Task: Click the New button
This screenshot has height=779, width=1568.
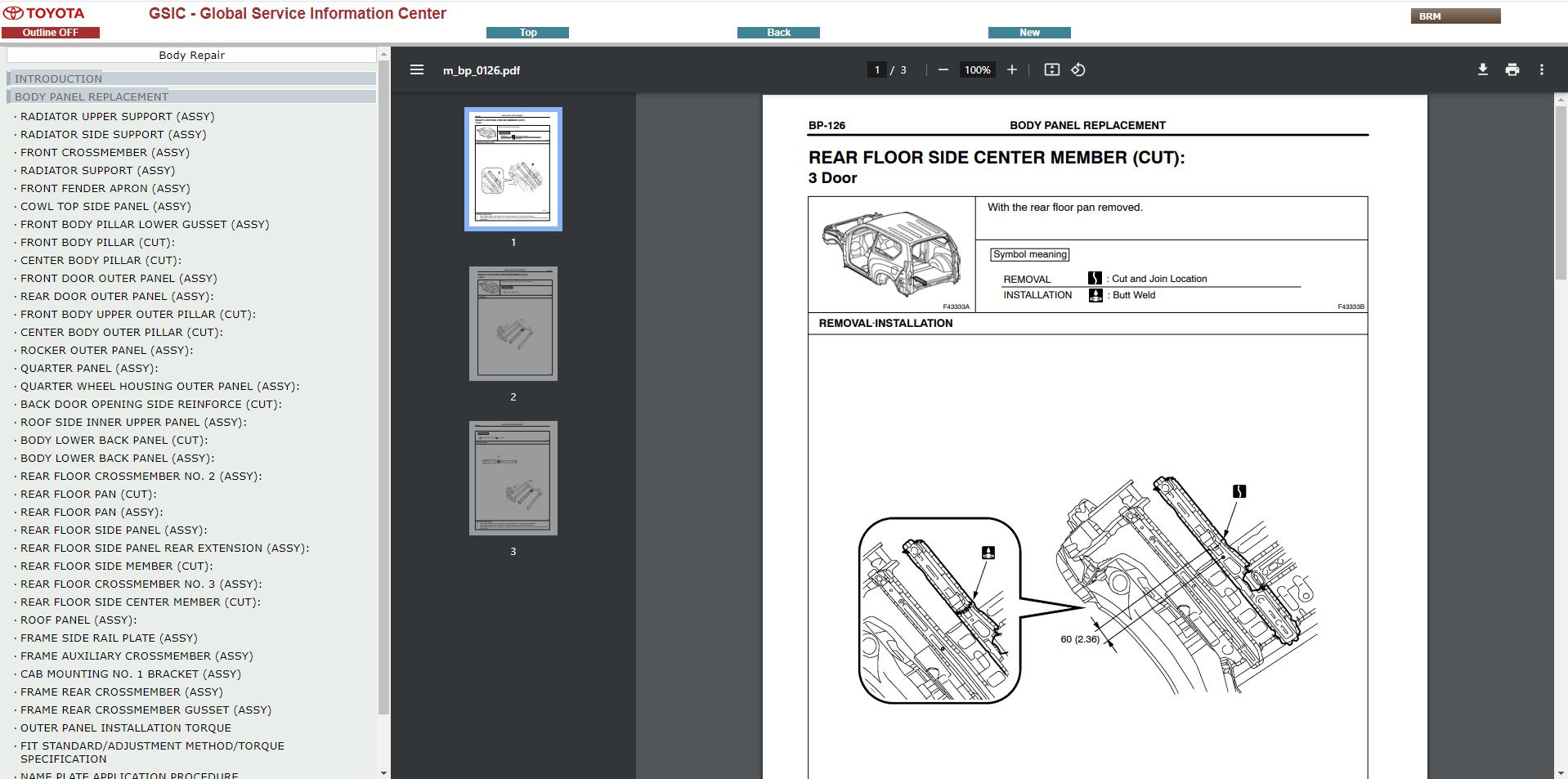Action: tap(1029, 33)
